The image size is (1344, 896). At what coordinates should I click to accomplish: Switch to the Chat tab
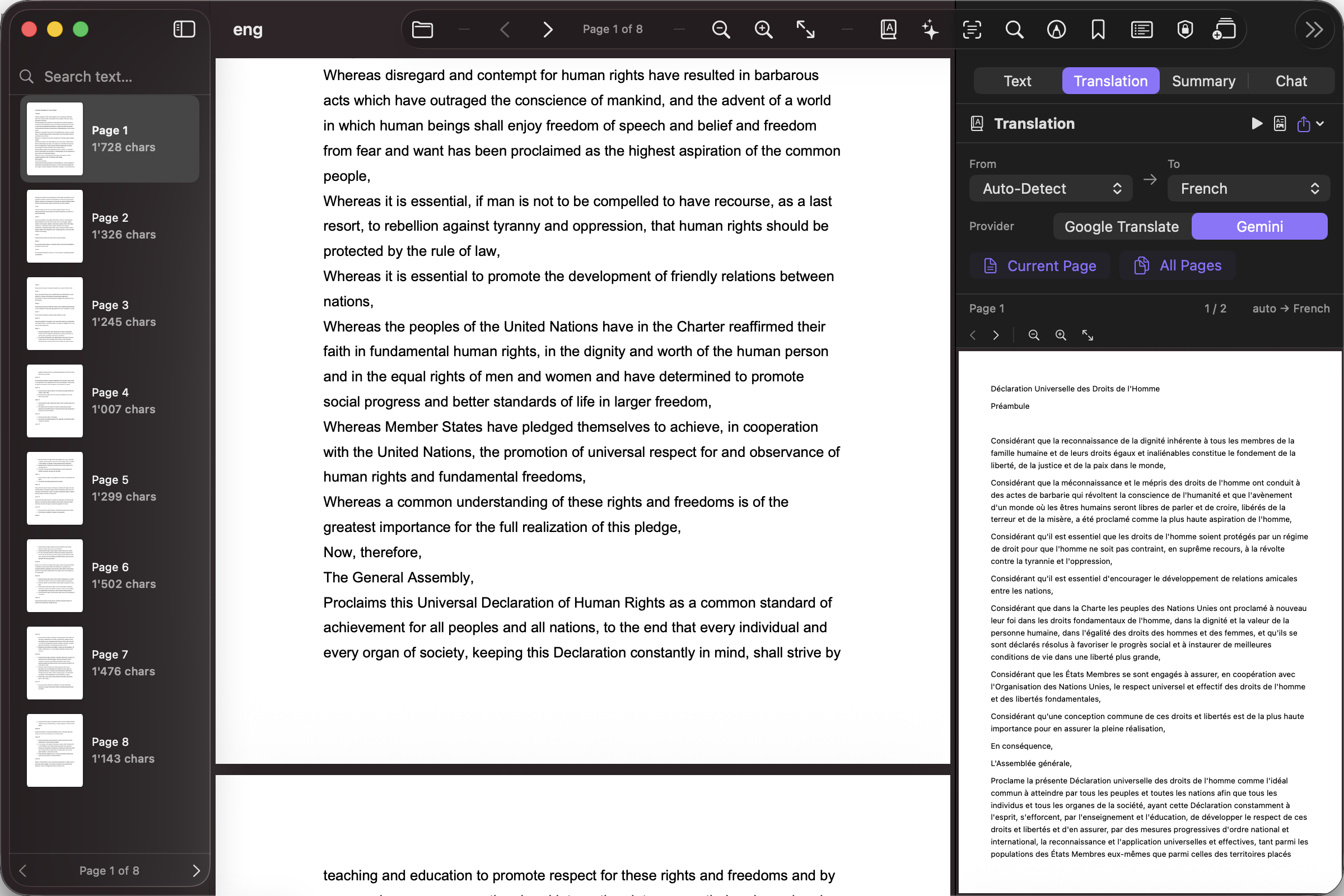click(x=1292, y=81)
